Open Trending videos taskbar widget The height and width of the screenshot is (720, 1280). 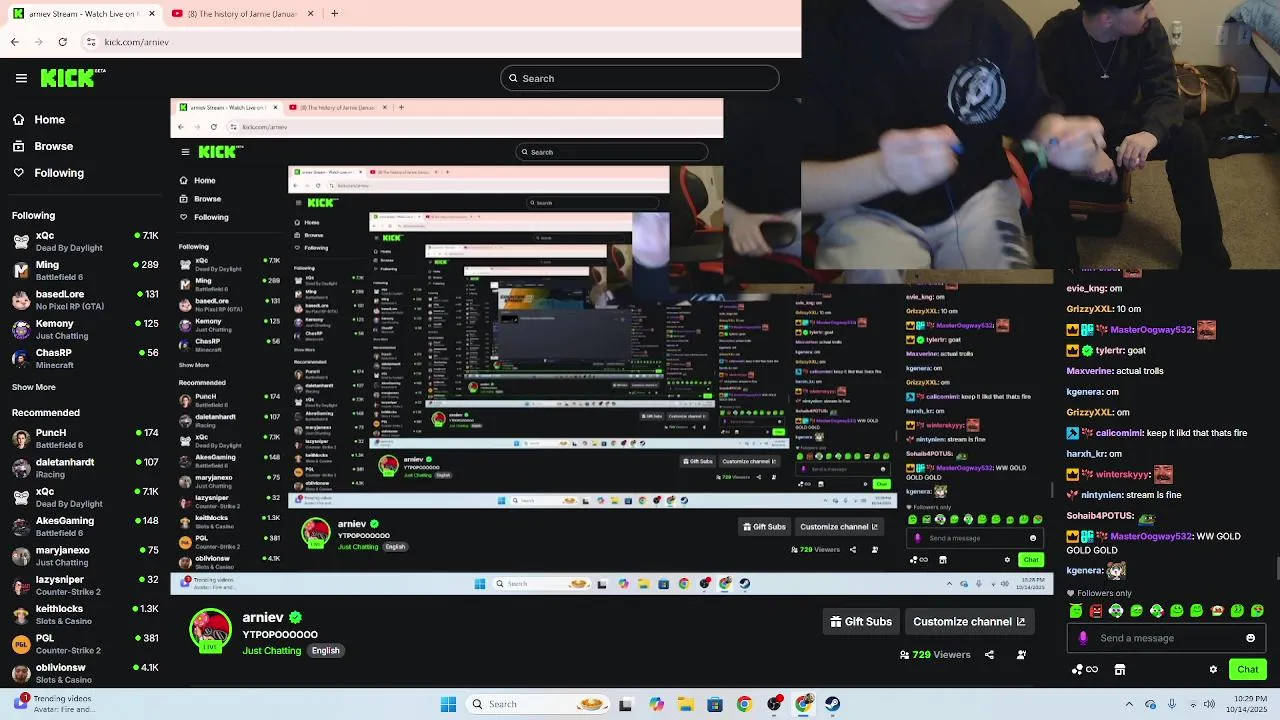pyautogui.click(x=56, y=704)
